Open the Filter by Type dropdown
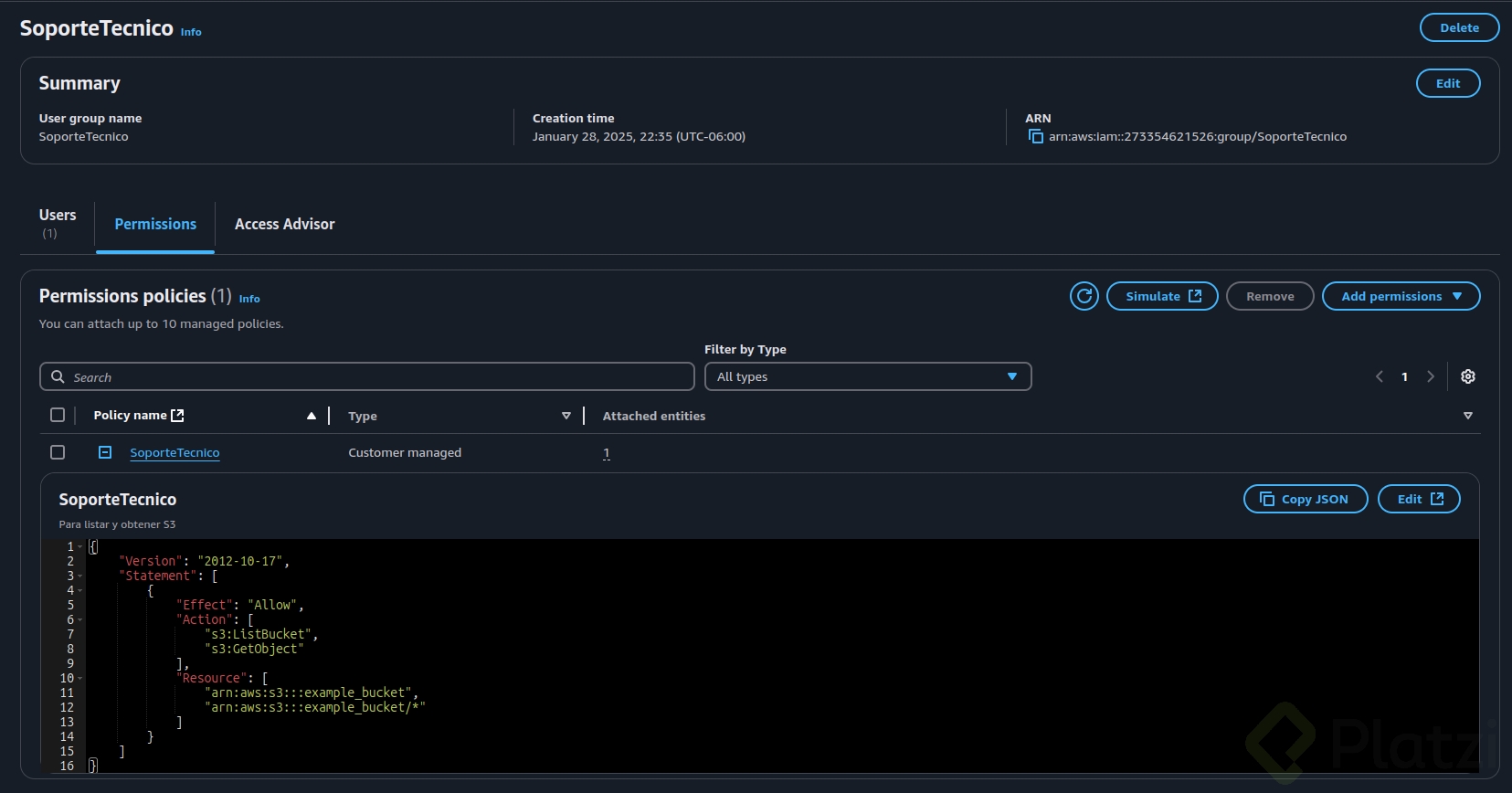 pos(868,376)
